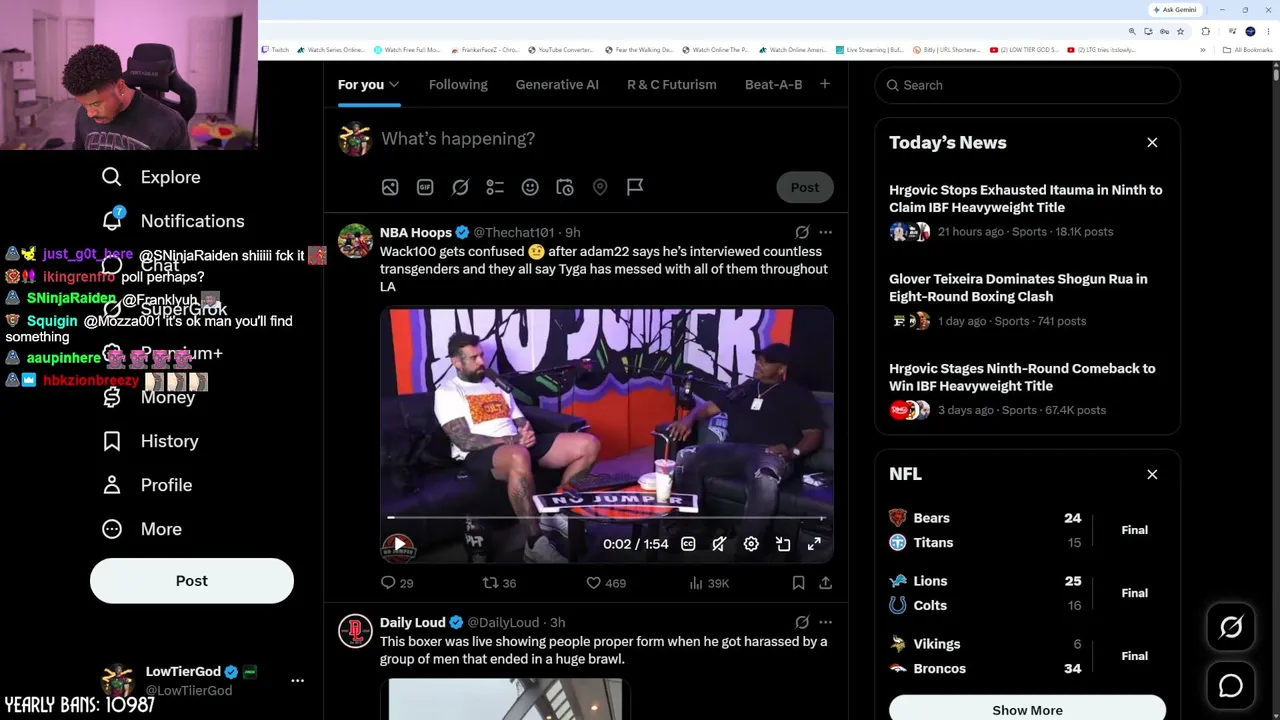Bookmark this page with star icon
The height and width of the screenshot is (720, 1280).
click(x=1179, y=31)
